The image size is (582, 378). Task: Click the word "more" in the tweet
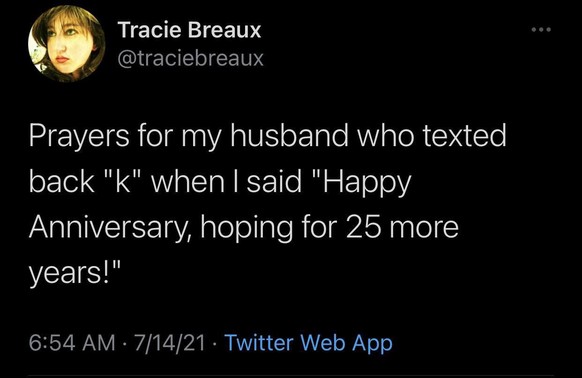point(424,229)
